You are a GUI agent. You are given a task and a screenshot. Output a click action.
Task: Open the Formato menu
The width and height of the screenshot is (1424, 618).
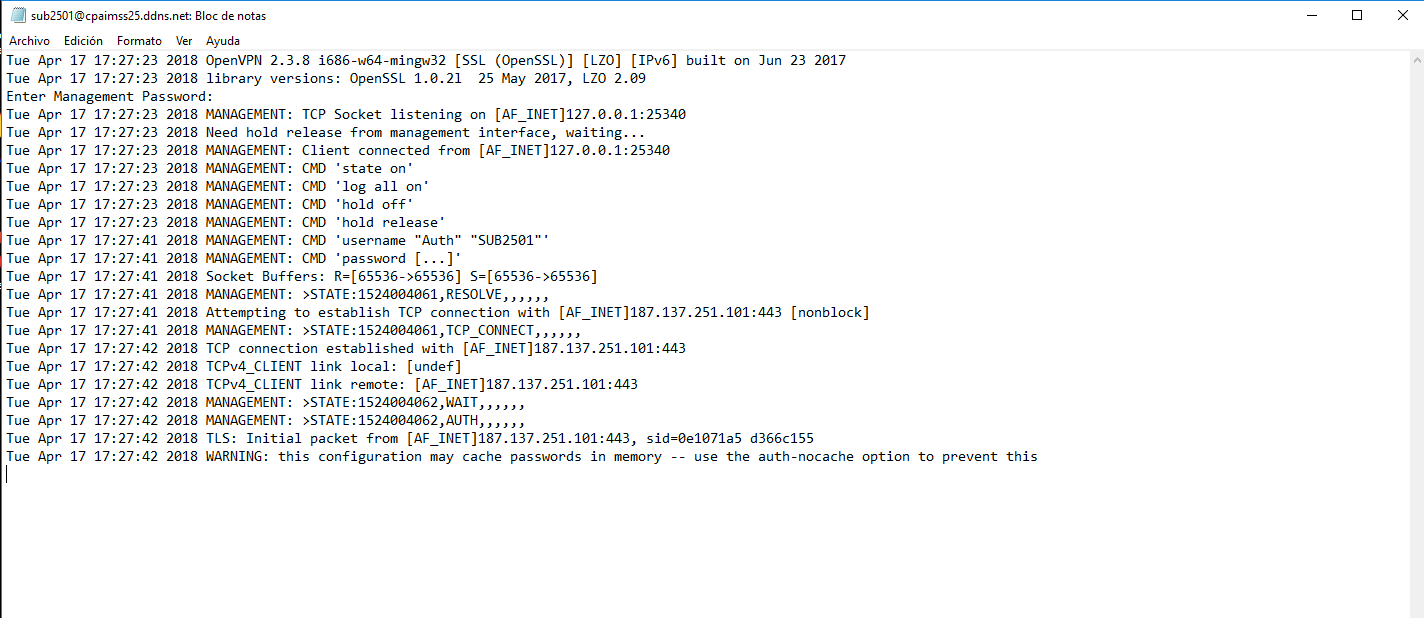(x=139, y=41)
